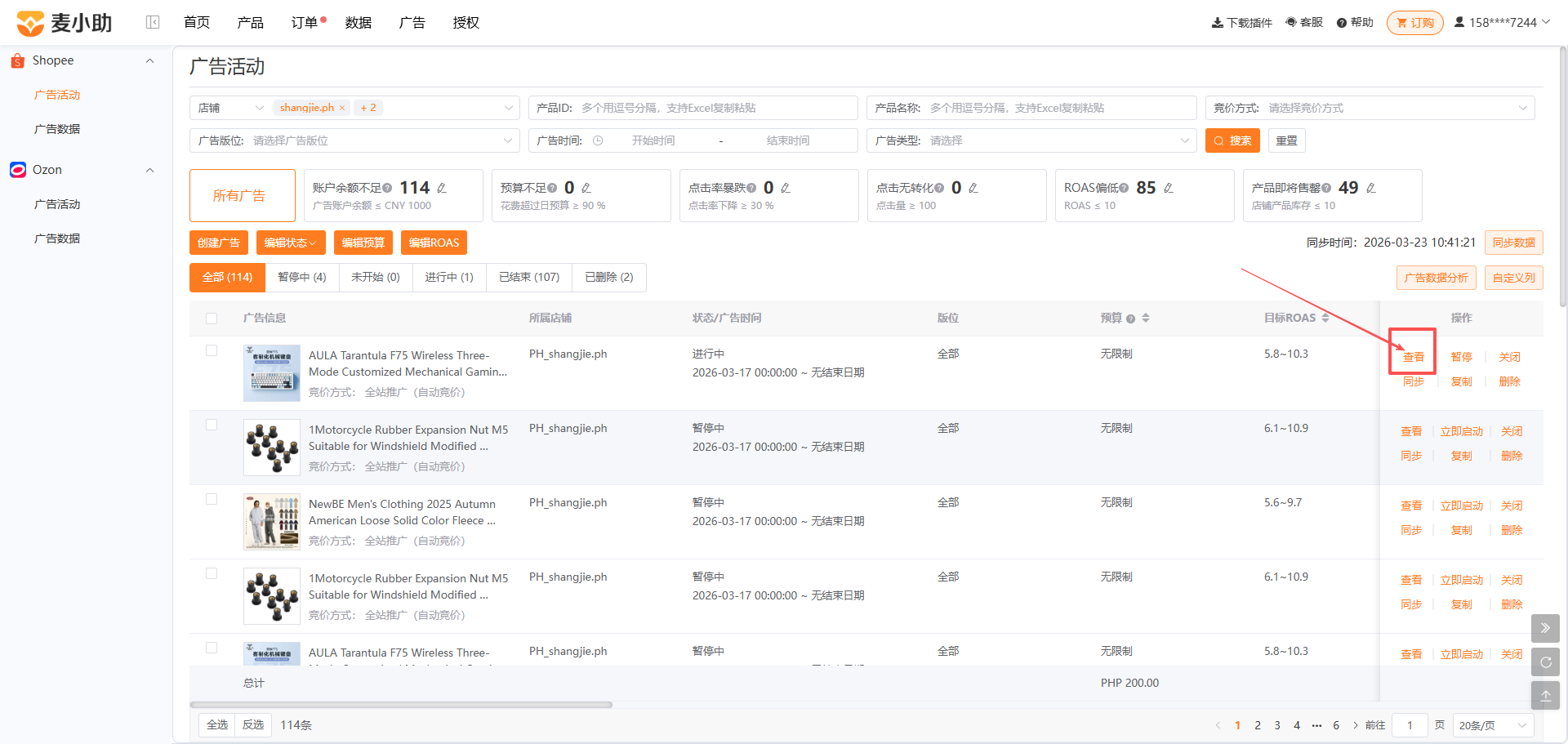Click the edit pencil next to 账户余额不足 114
Viewport: 1568px width, 744px height.
click(x=442, y=188)
